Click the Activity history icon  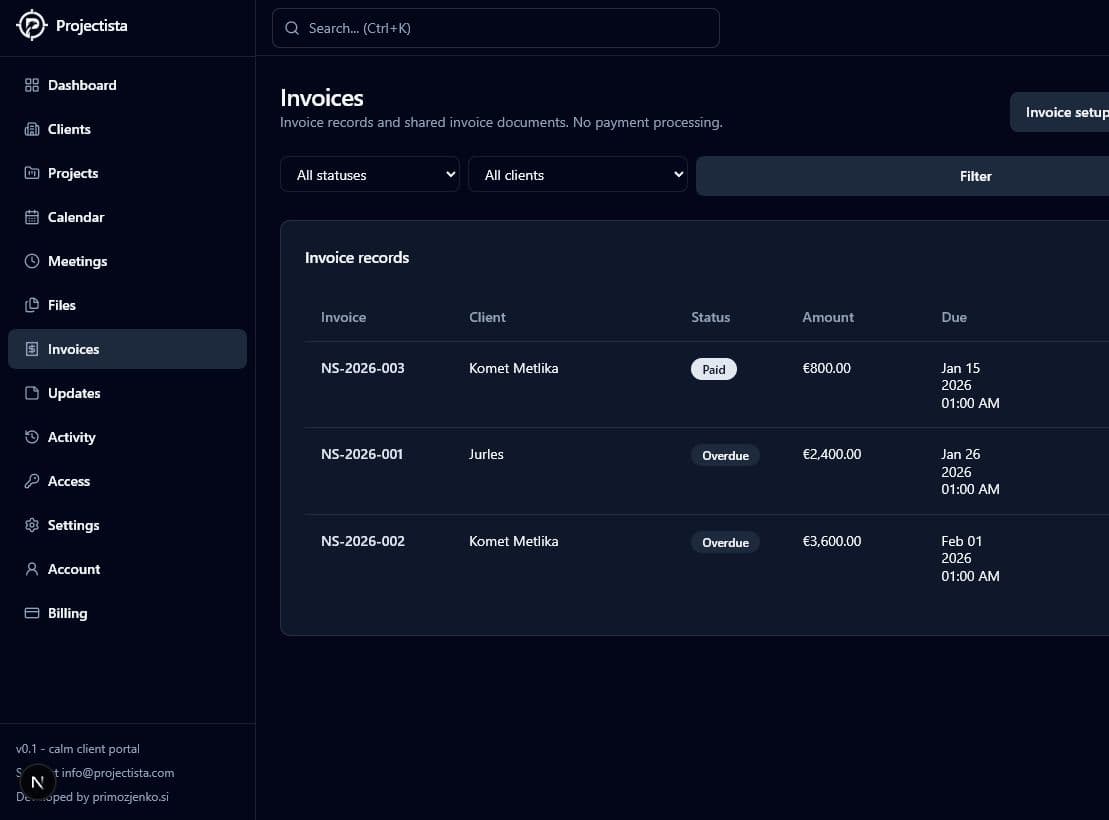coord(32,437)
